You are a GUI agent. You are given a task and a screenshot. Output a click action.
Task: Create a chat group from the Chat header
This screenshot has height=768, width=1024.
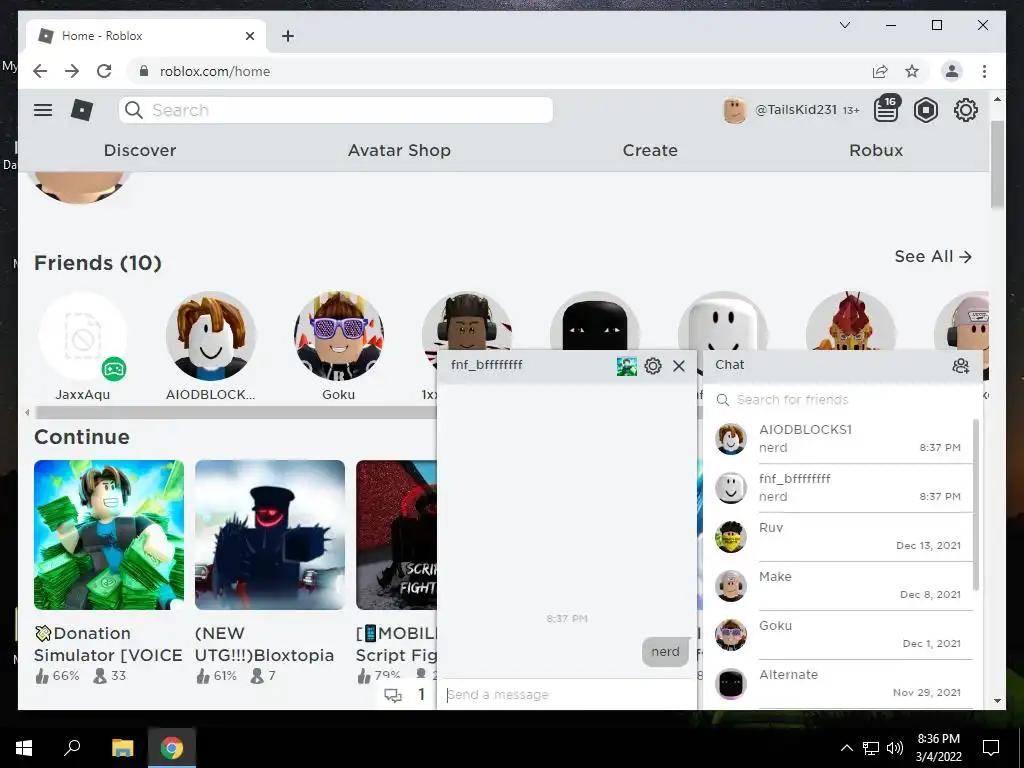click(x=961, y=366)
